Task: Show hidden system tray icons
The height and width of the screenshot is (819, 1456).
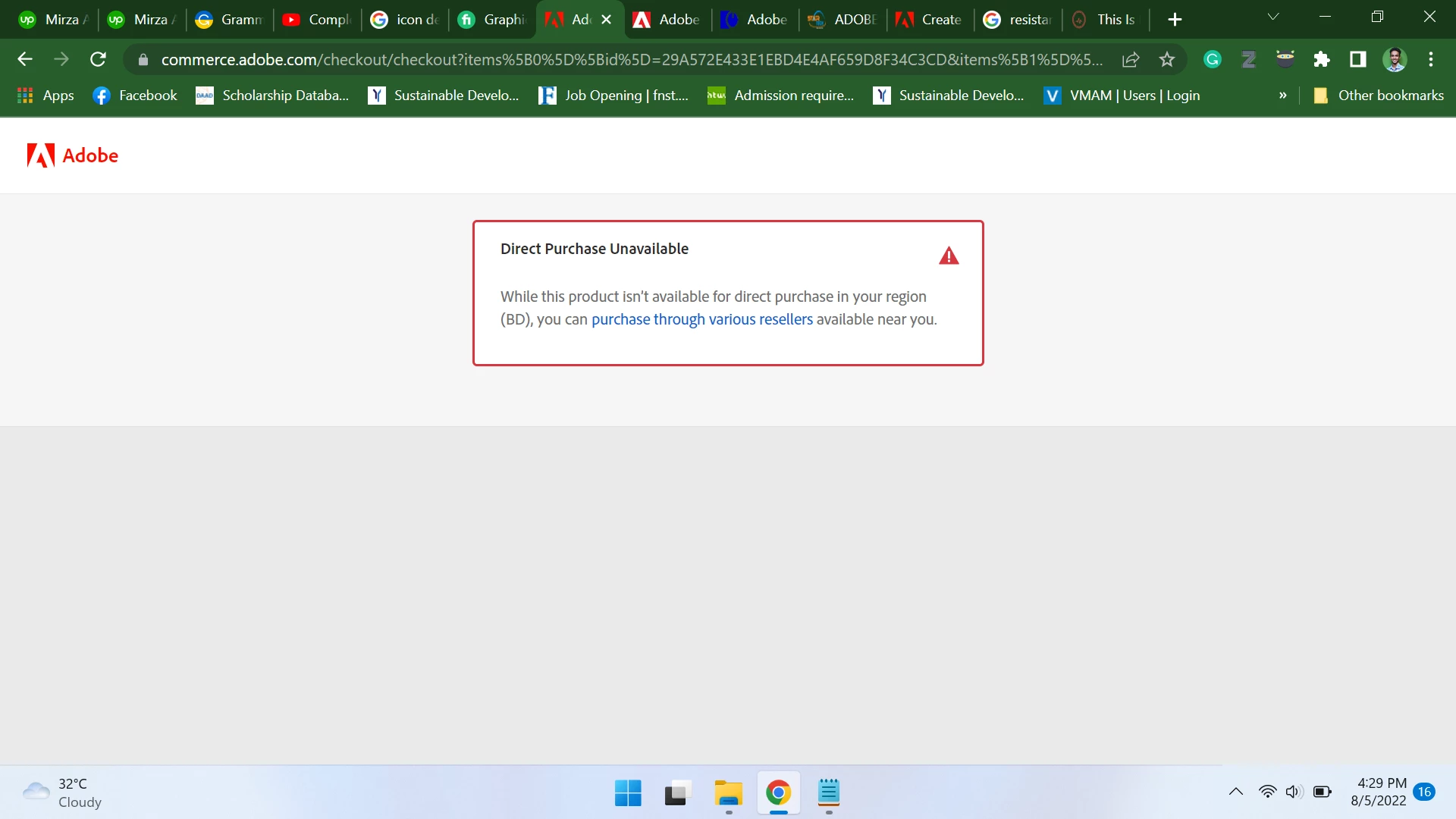Action: [x=1235, y=792]
